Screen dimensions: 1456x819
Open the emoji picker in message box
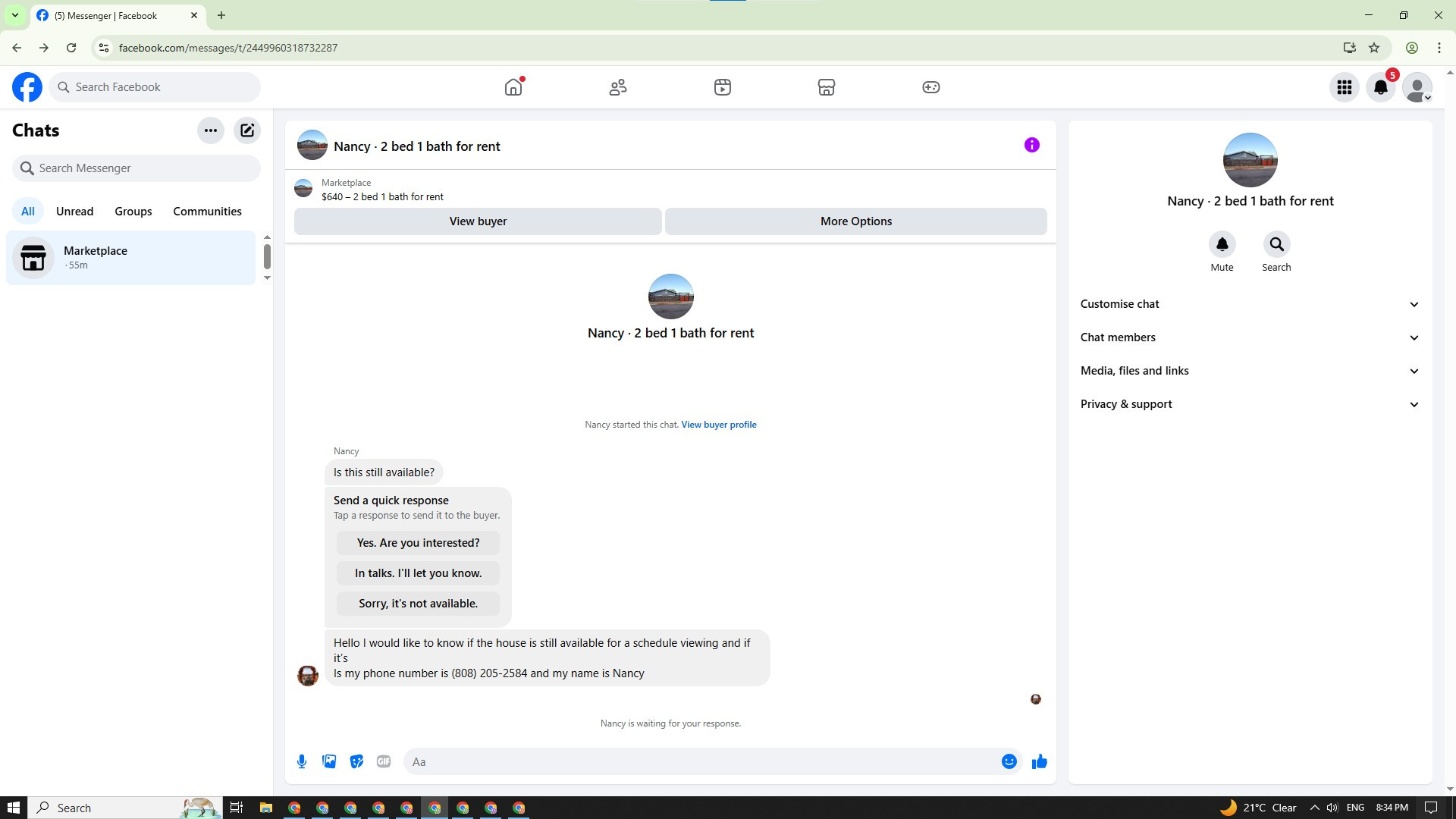coord(1009,761)
